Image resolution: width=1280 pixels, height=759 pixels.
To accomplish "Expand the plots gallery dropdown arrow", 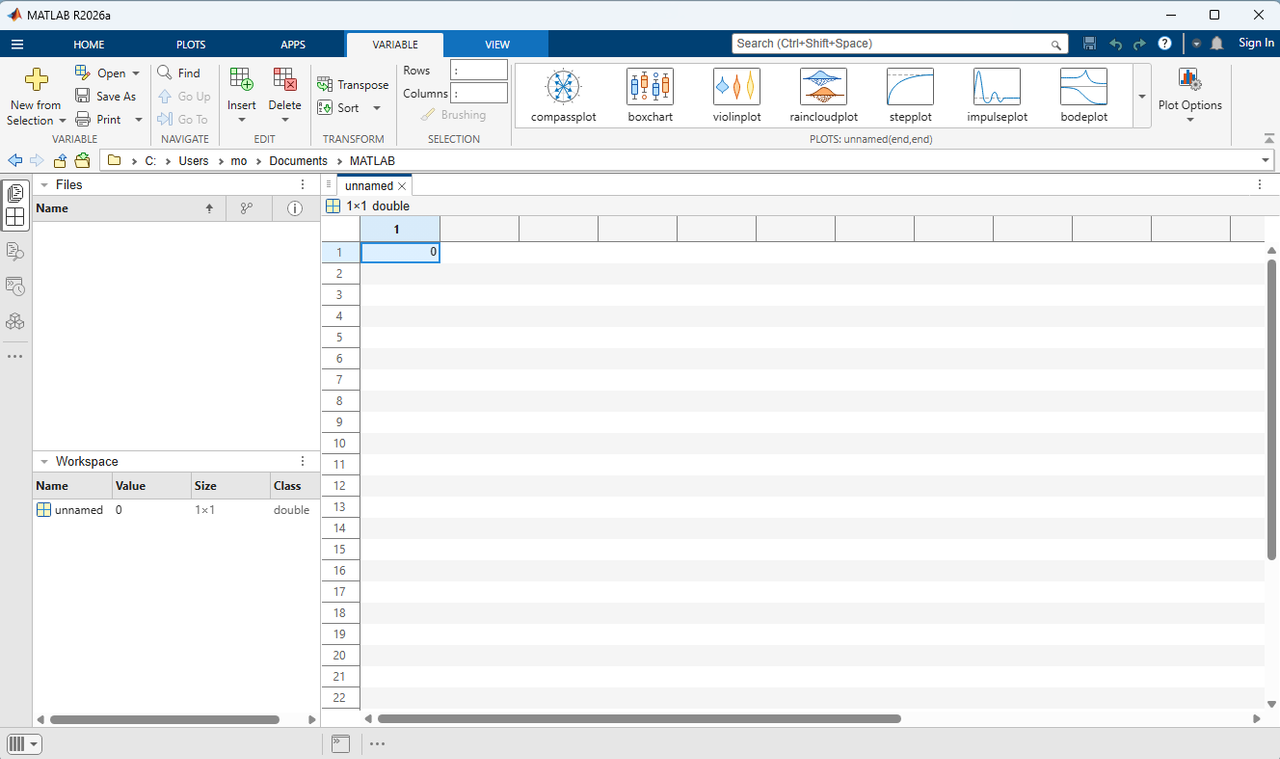I will [1142, 96].
